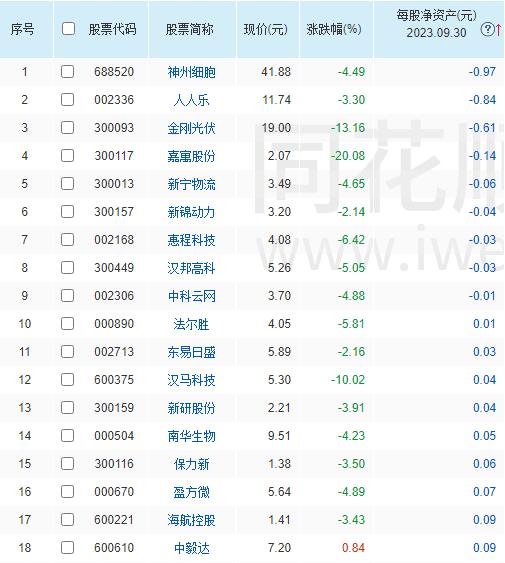This screenshot has height=563, width=505.
Task: Toggle the select-all checkbox in header
Action: [68, 29]
